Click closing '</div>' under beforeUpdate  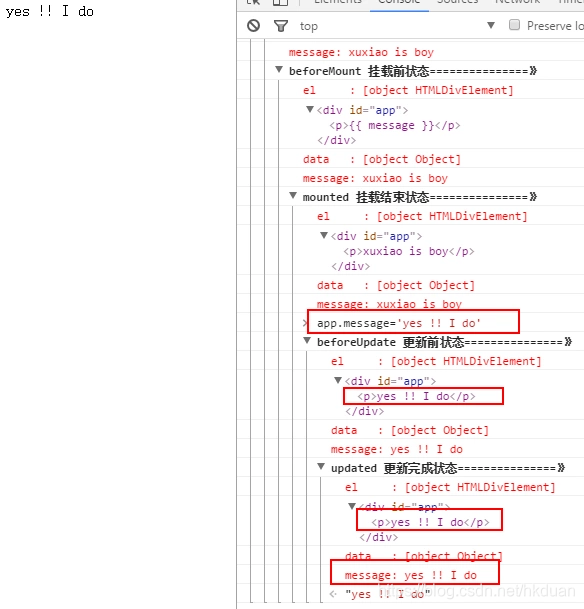(365, 411)
